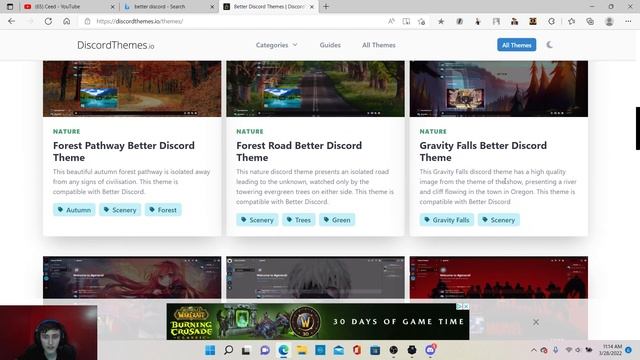Switch to better discord Search tab

168,7
